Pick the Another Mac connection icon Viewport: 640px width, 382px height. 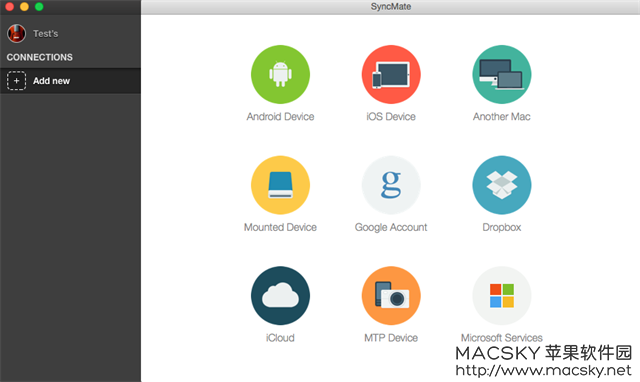[502, 74]
